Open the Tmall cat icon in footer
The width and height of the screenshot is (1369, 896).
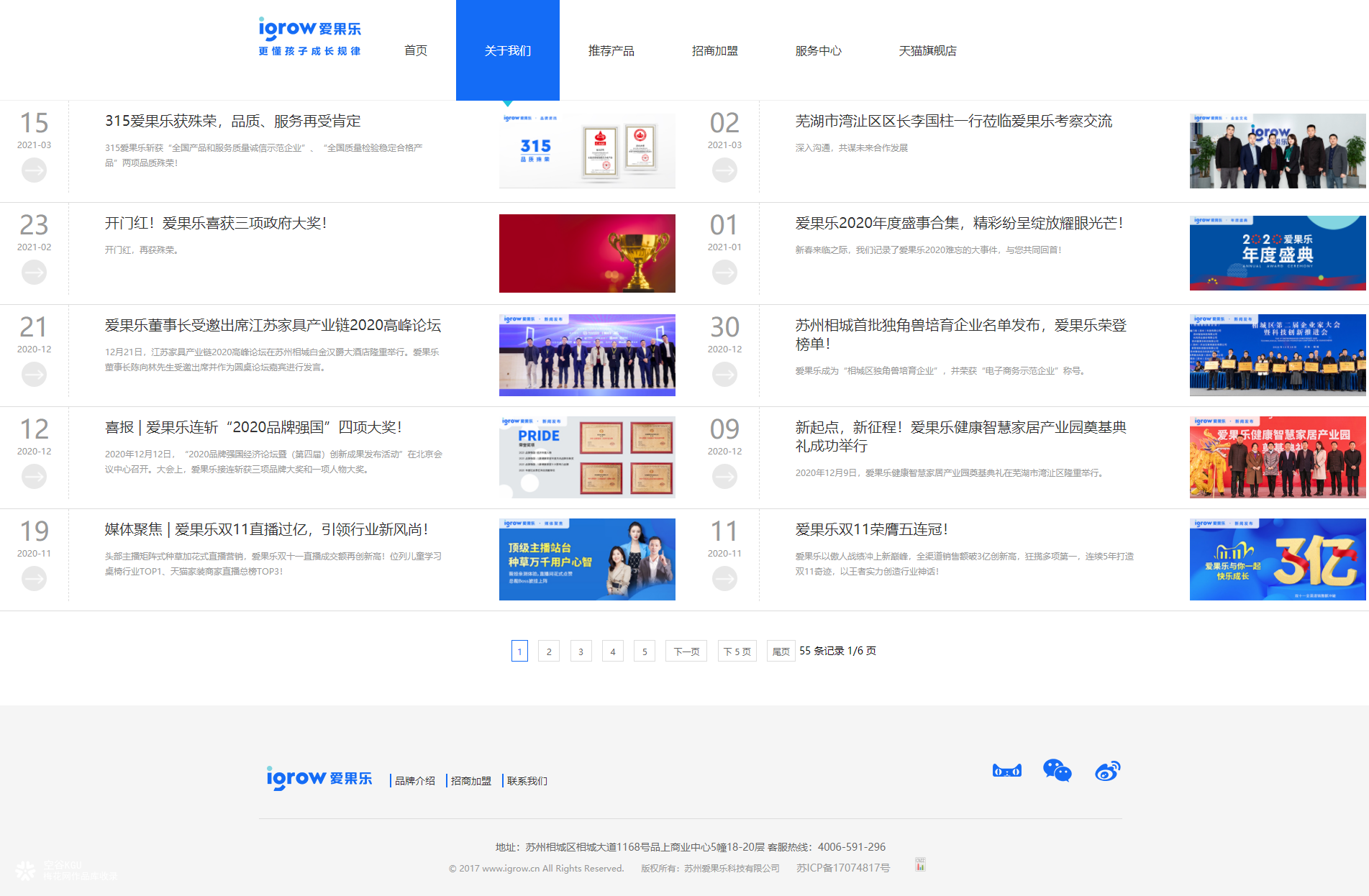[x=1007, y=771]
